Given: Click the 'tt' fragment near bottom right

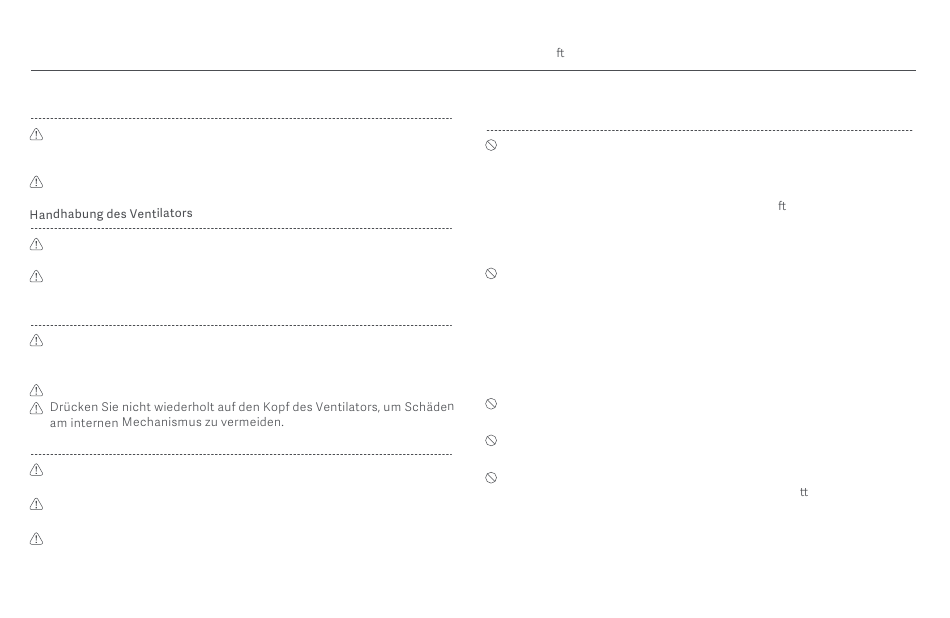Looking at the screenshot, I should point(804,492).
